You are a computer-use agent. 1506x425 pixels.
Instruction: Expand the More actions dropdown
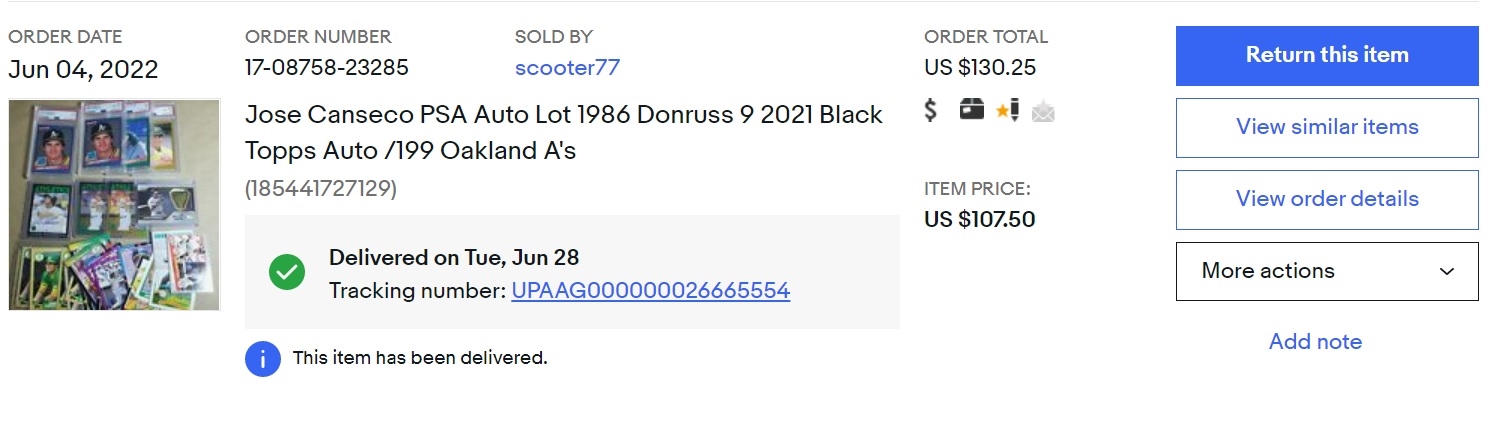[1327, 271]
